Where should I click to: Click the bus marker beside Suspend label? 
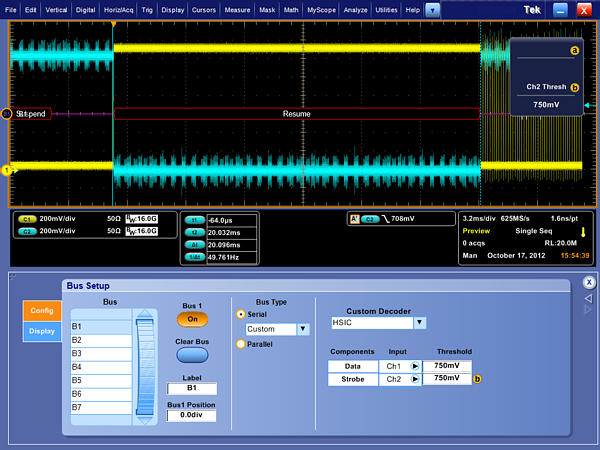point(6,114)
